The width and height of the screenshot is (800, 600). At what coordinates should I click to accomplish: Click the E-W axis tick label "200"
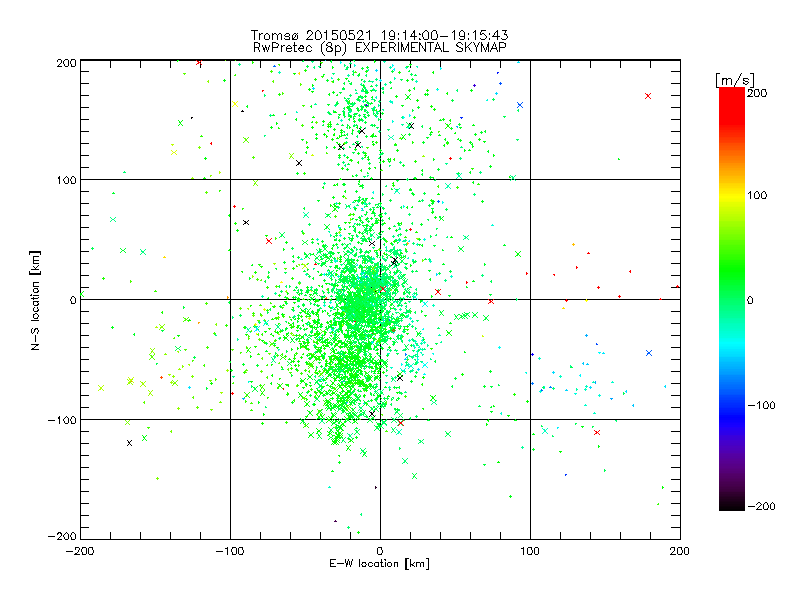pyautogui.click(x=680, y=551)
